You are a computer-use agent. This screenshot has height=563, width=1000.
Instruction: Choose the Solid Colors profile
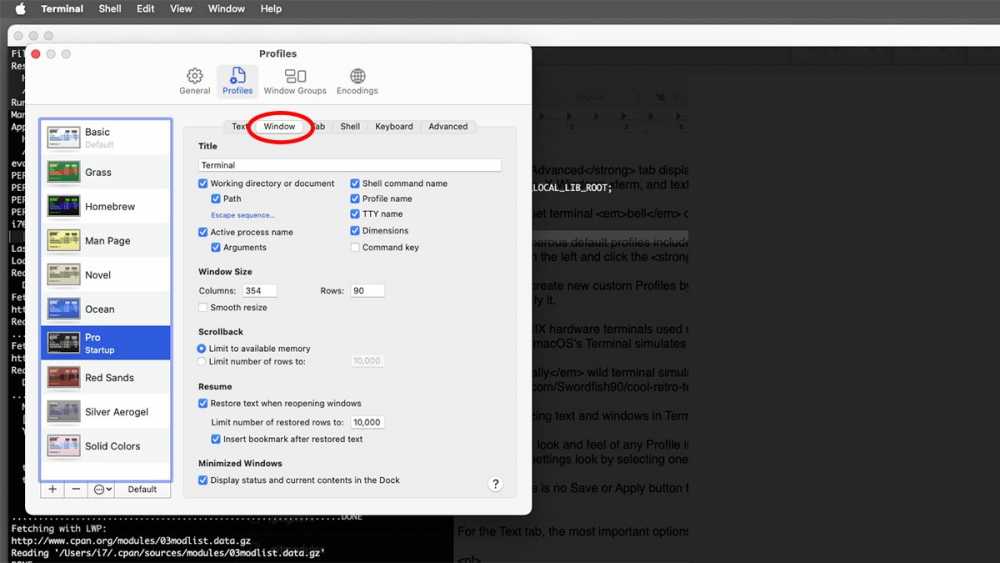coord(106,446)
